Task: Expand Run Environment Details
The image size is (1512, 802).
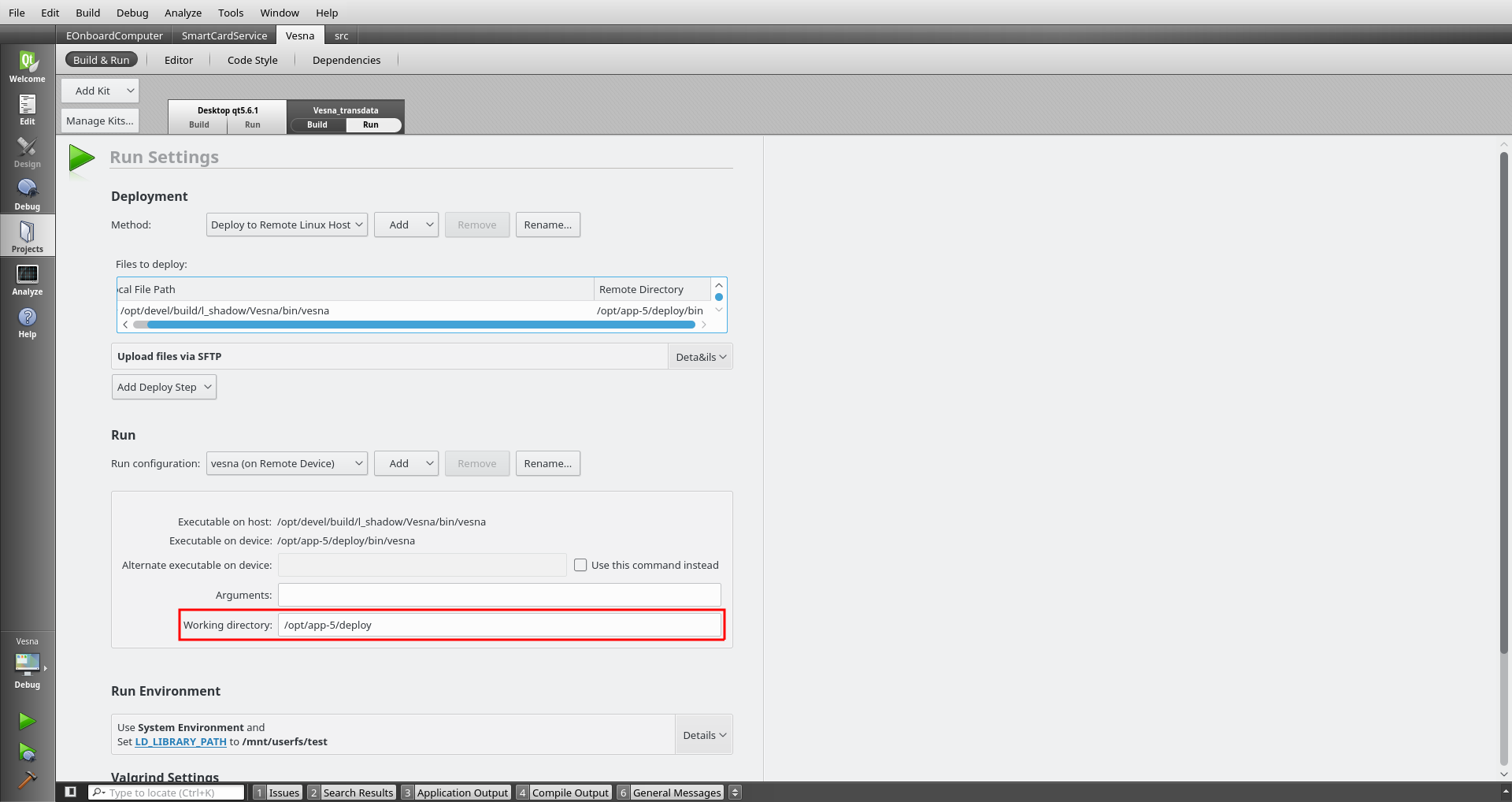Action: coord(704,735)
